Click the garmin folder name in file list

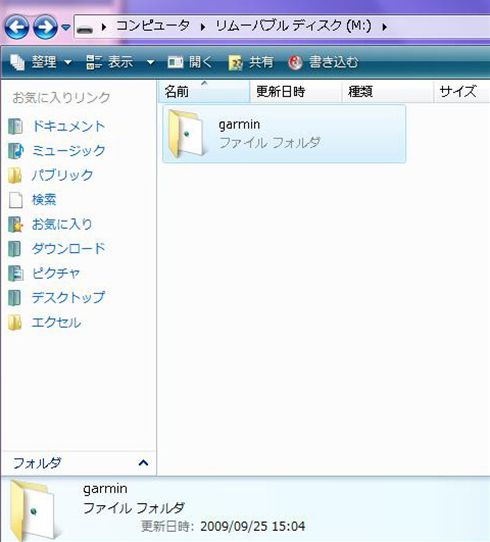pos(239,124)
